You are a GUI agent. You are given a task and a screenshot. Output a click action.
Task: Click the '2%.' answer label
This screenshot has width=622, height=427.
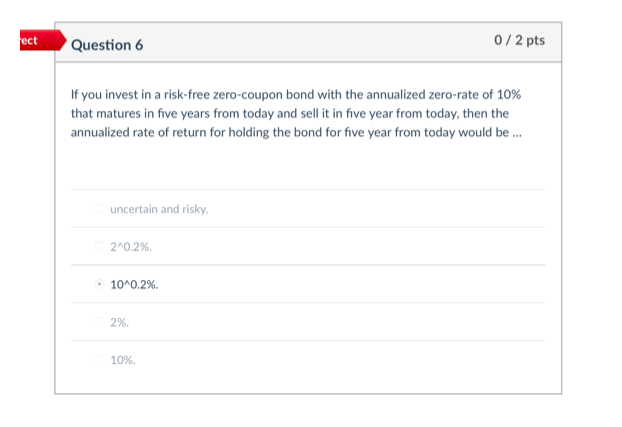[120, 322]
